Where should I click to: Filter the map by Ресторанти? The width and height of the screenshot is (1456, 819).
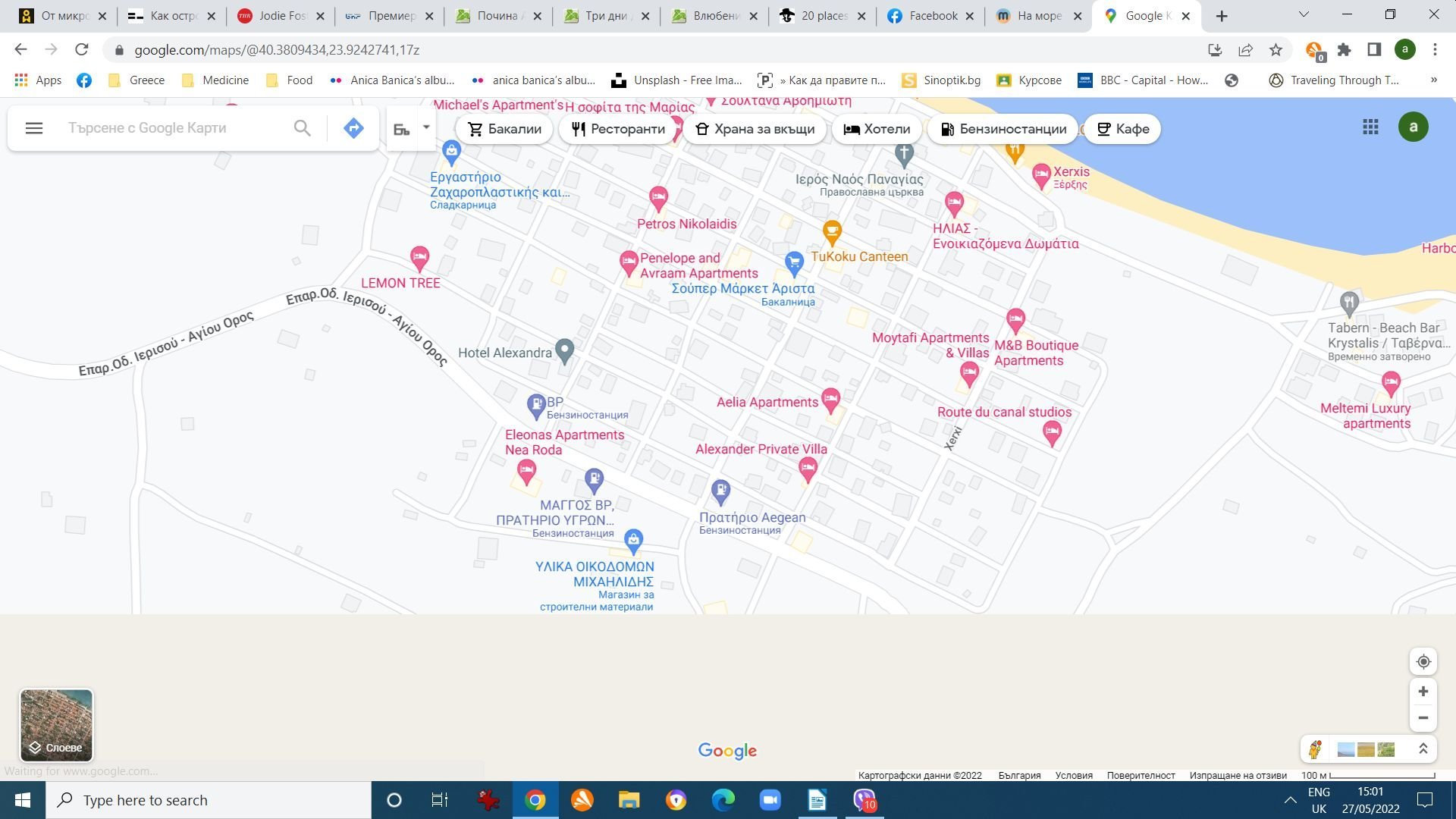pos(618,129)
